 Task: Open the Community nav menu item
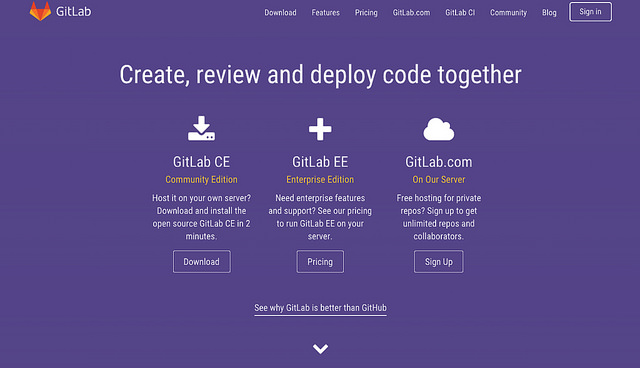click(x=509, y=13)
